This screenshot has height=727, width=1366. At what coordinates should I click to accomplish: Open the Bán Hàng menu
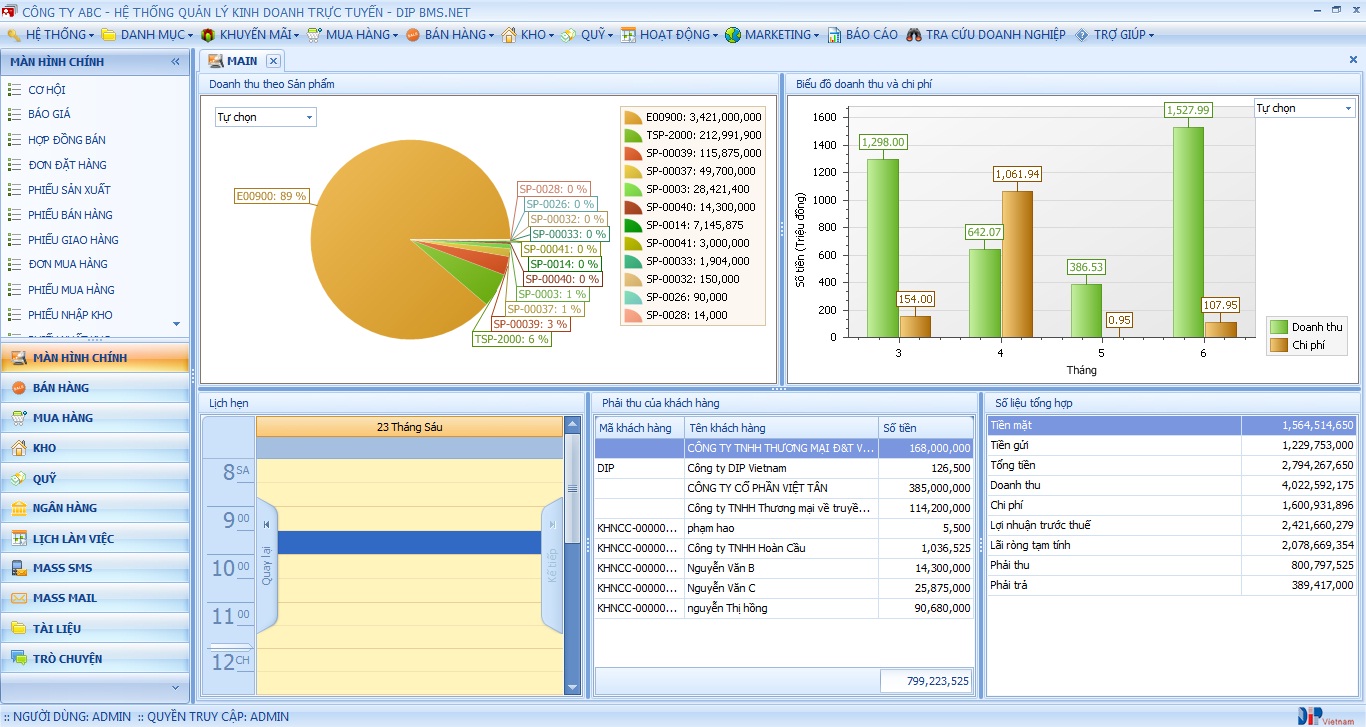pos(451,34)
